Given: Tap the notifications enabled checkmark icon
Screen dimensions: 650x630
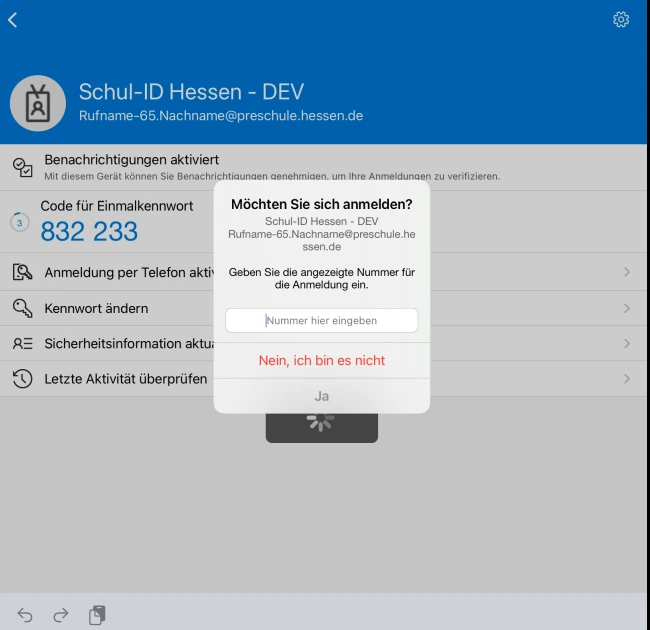Looking at the screenshot, I should click(22, 167).
